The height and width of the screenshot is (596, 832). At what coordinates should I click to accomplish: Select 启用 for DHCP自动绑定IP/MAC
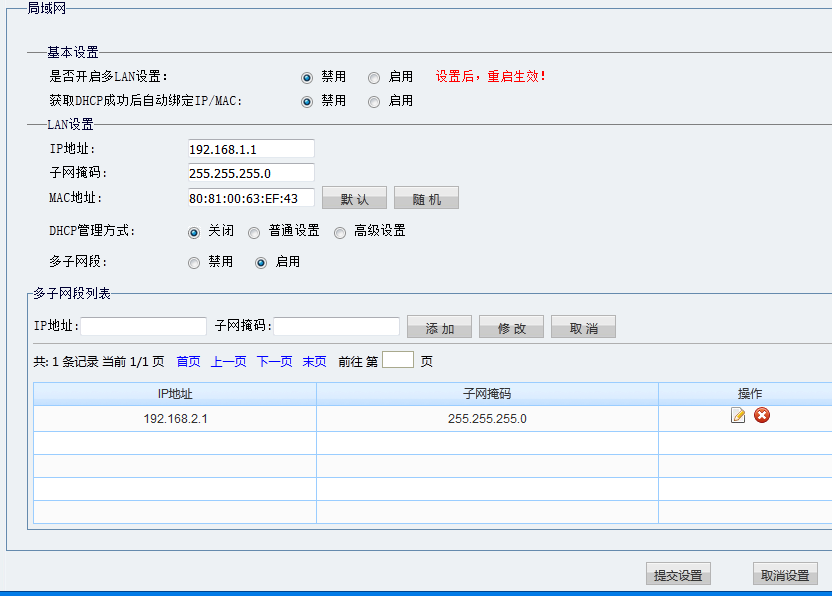click(374, 102)
